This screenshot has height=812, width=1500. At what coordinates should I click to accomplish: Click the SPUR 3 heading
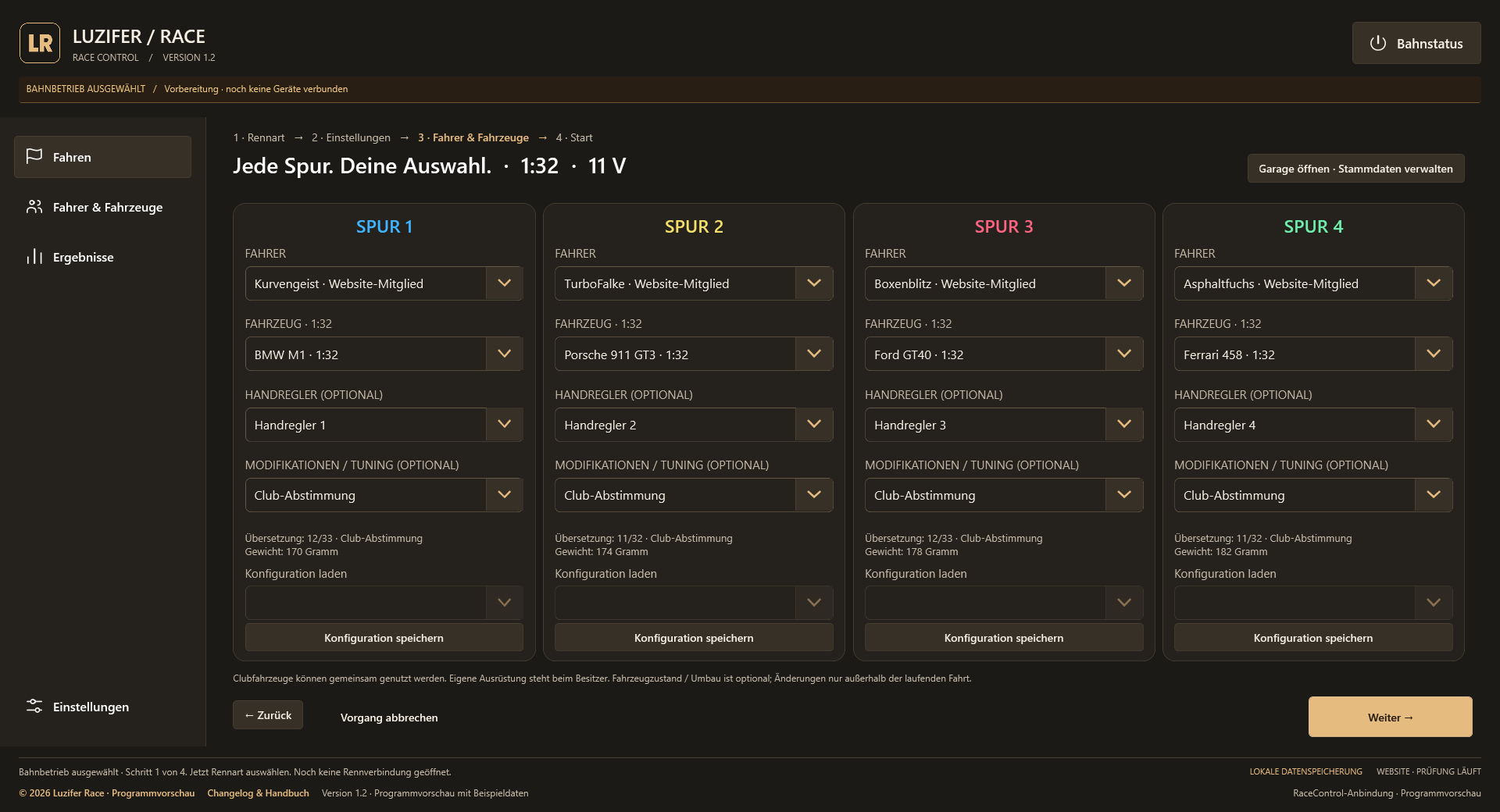coord(1004,226)
